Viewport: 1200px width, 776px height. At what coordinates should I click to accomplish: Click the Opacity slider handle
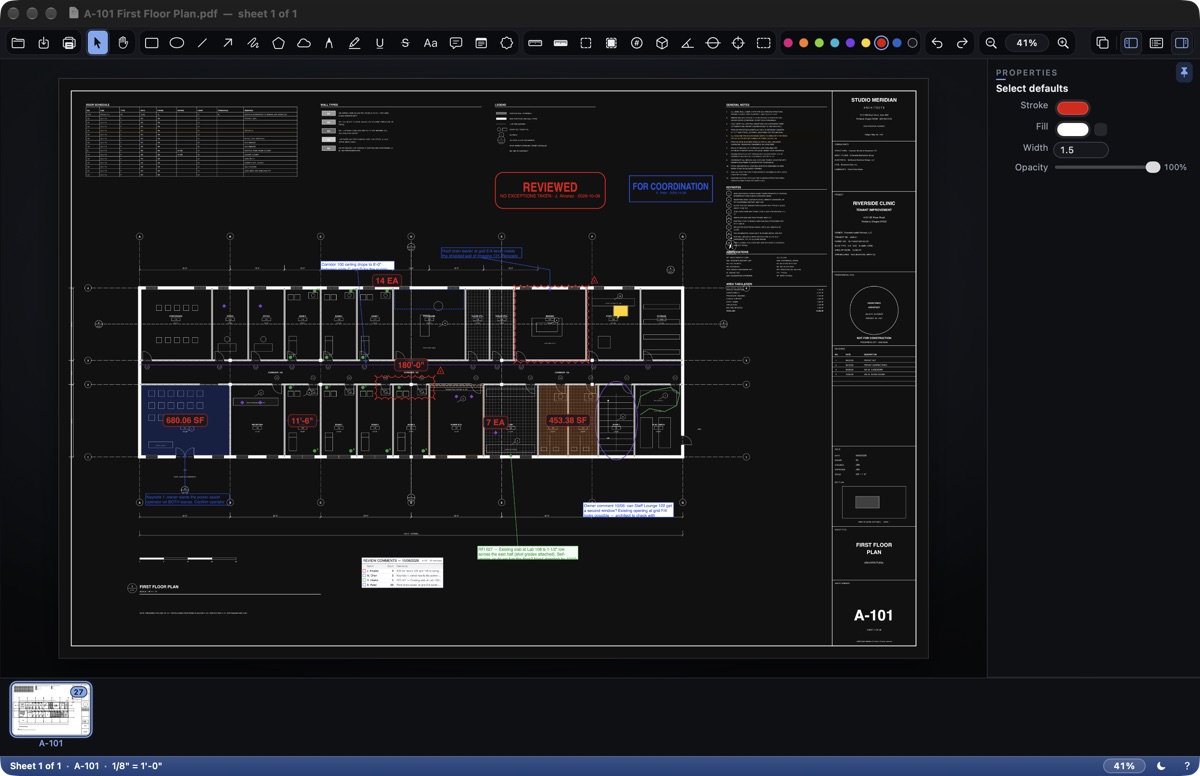click(1153, 168)
